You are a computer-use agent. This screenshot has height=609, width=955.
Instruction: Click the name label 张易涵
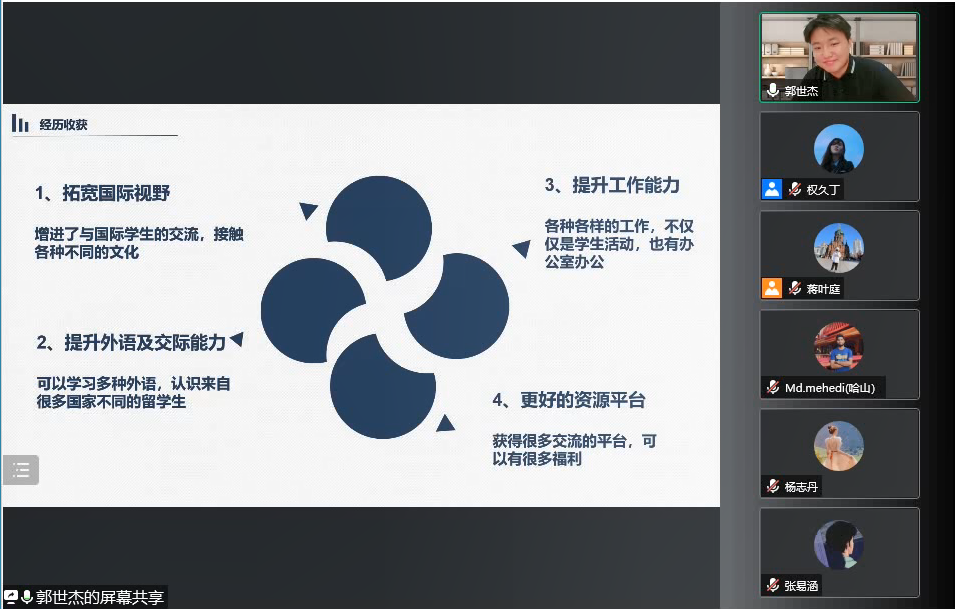point(801,586)
